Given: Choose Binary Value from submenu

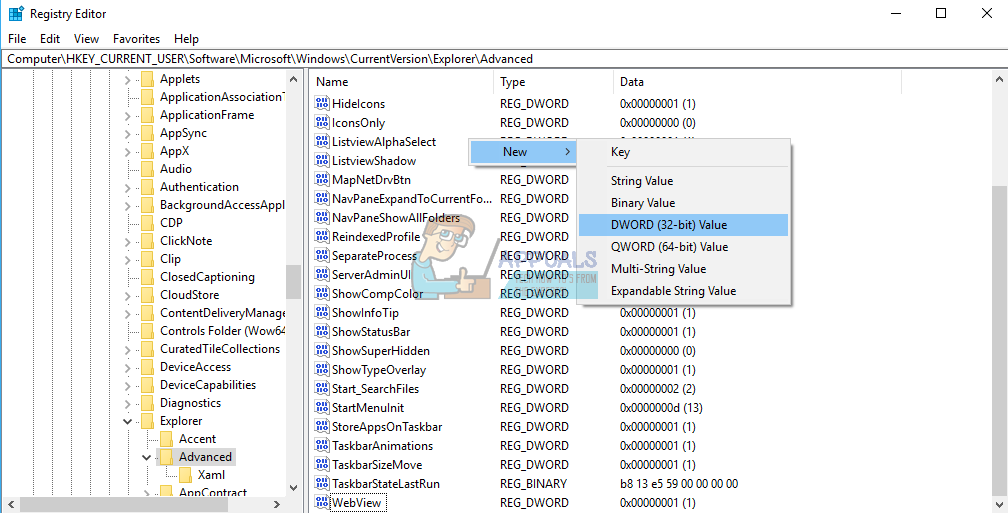Looking at the screenshot, I should click(x=683, y=203).
